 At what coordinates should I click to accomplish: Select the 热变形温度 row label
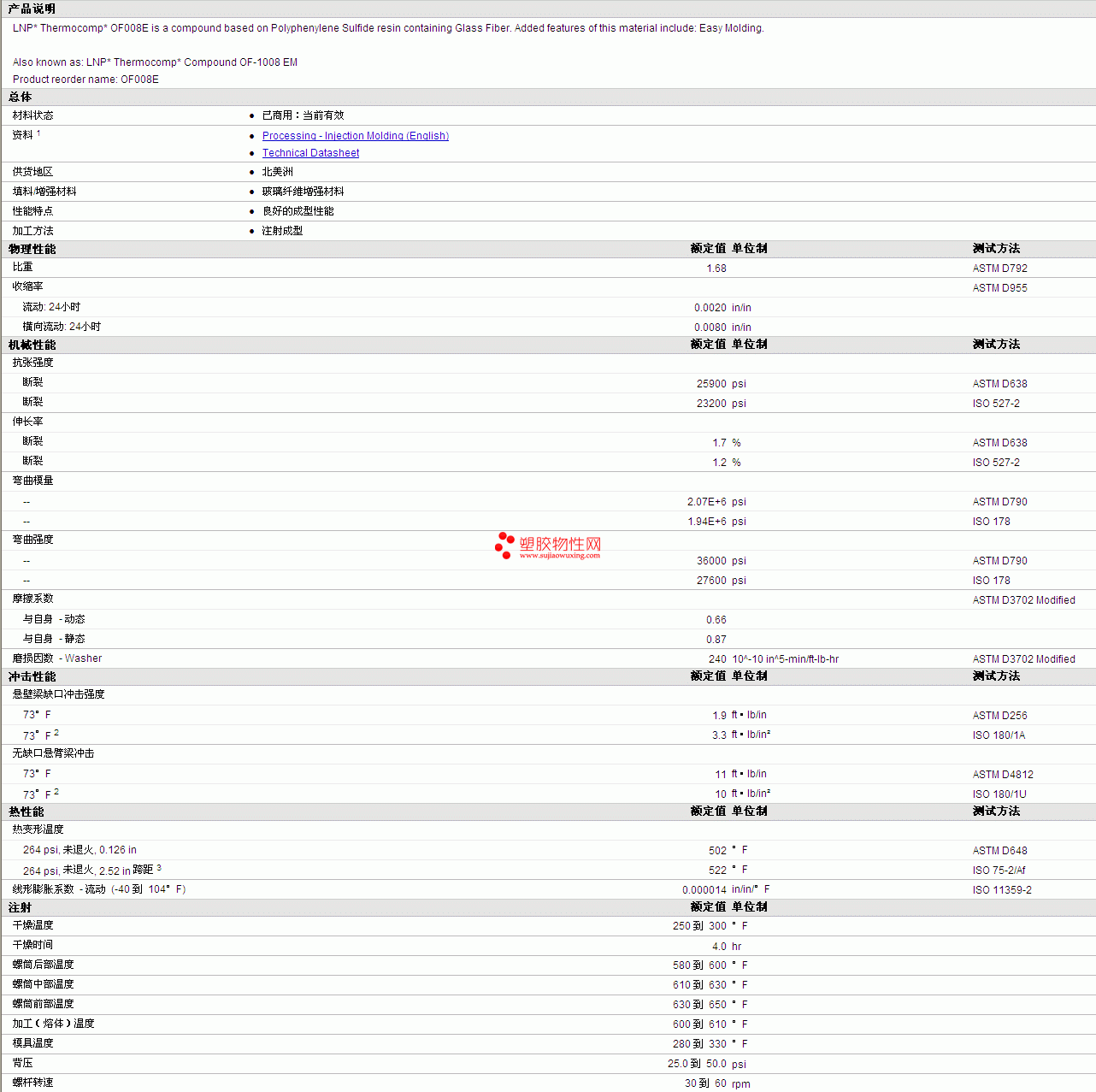click(38, 829)
